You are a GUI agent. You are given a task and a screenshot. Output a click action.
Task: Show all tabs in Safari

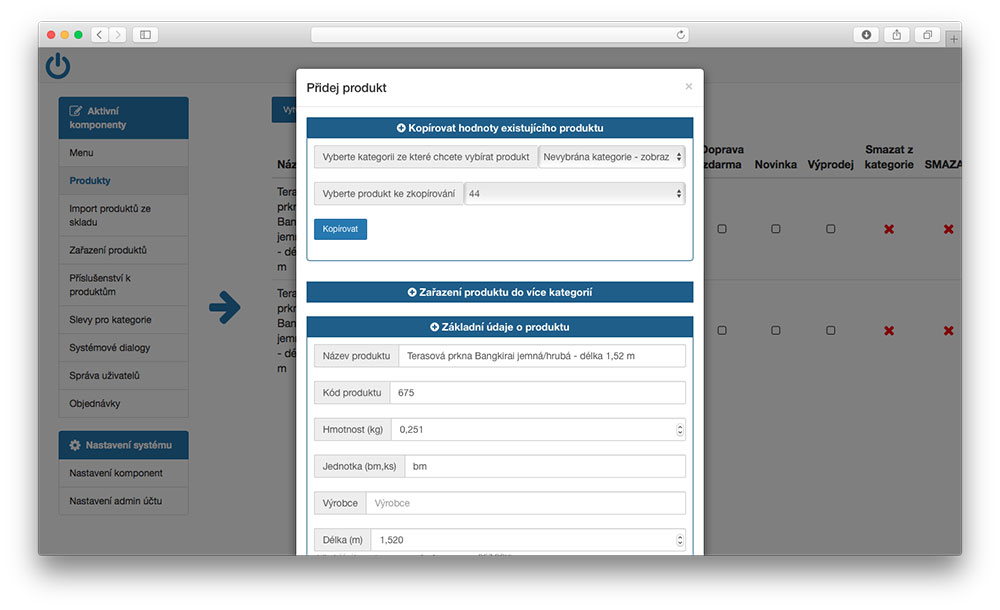[927, 35]
